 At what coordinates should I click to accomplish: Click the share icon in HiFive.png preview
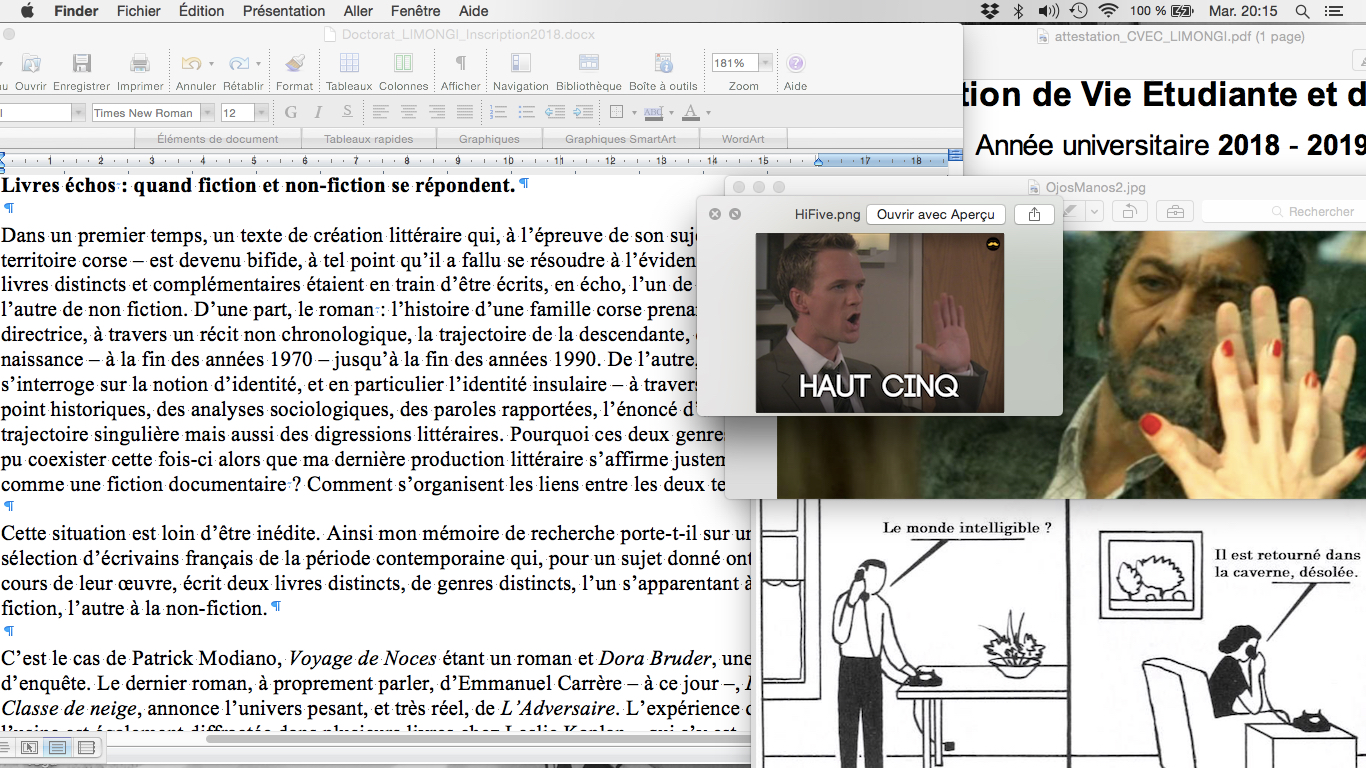pos(1034,214)
